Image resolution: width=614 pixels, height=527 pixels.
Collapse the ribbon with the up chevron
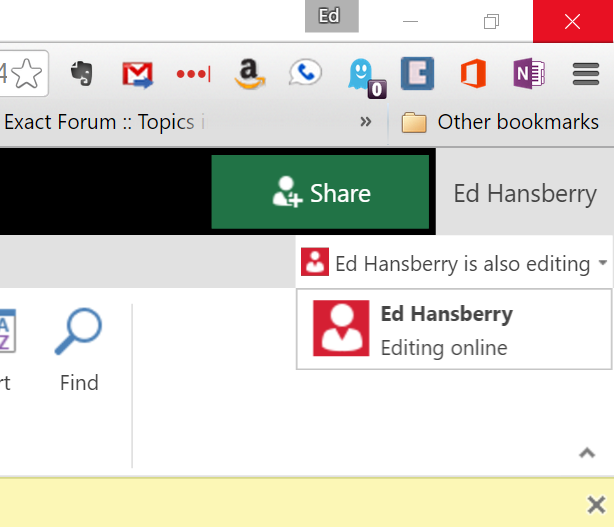pos(587,453)
